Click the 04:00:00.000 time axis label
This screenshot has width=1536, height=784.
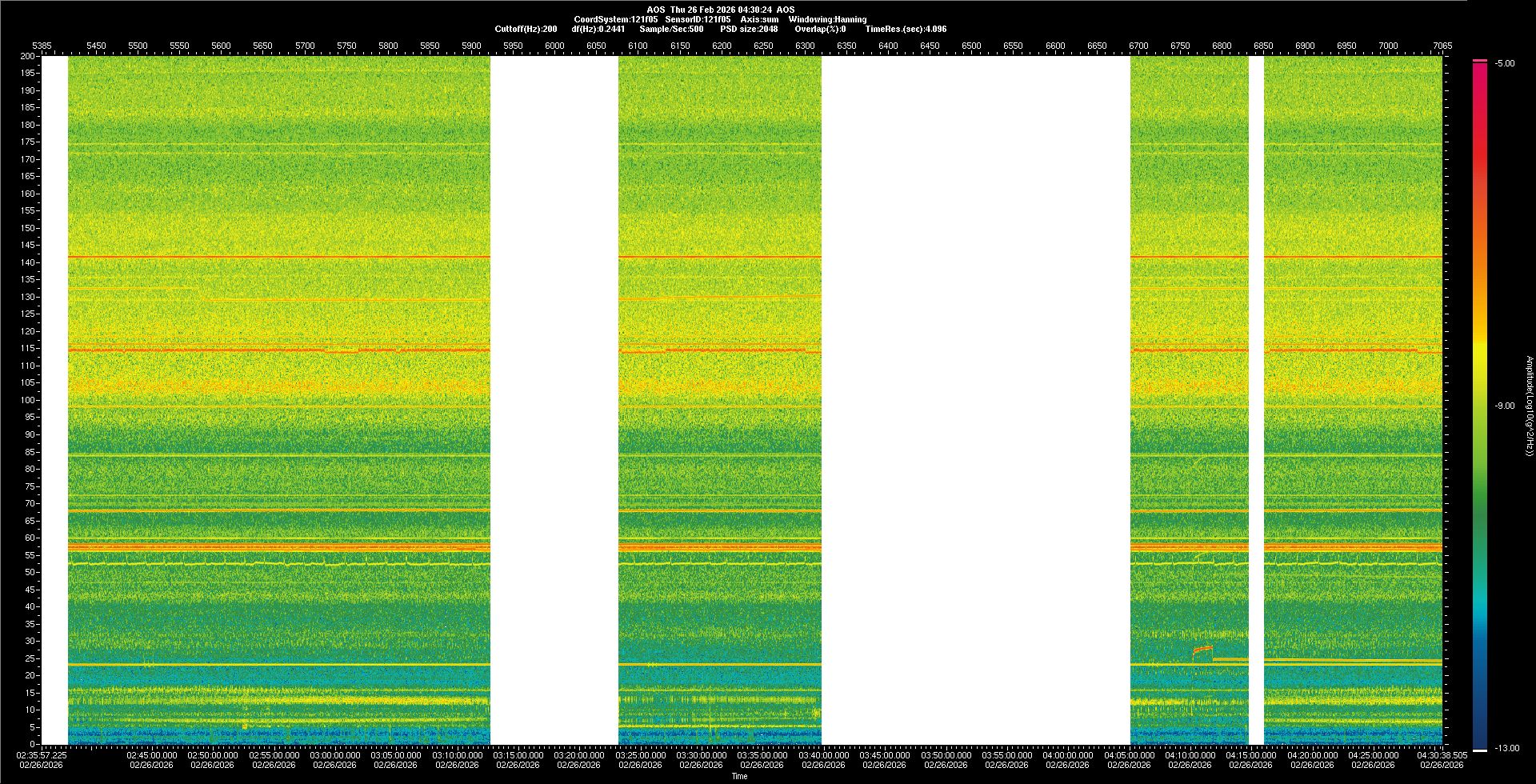coord(1067,754)
